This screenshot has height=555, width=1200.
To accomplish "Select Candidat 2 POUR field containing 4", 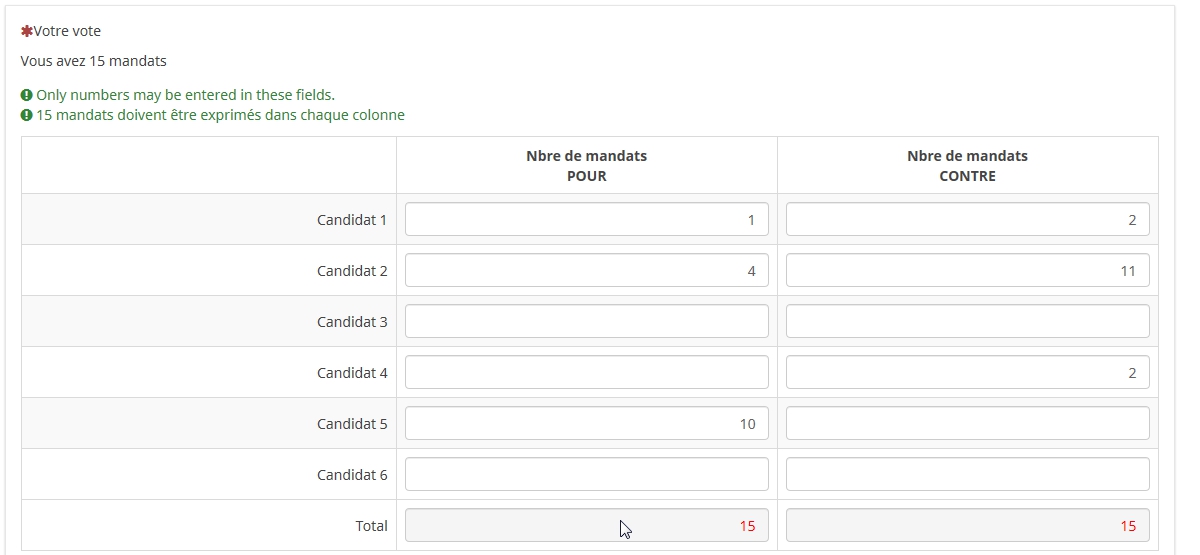I will (x=586, y=271).
